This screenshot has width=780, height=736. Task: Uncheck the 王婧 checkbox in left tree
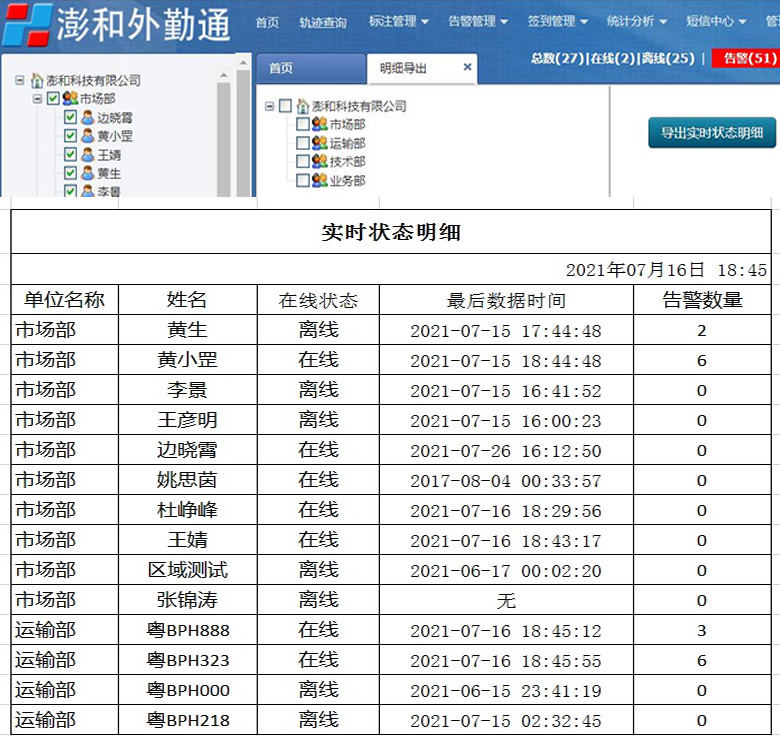click(70, 155)
